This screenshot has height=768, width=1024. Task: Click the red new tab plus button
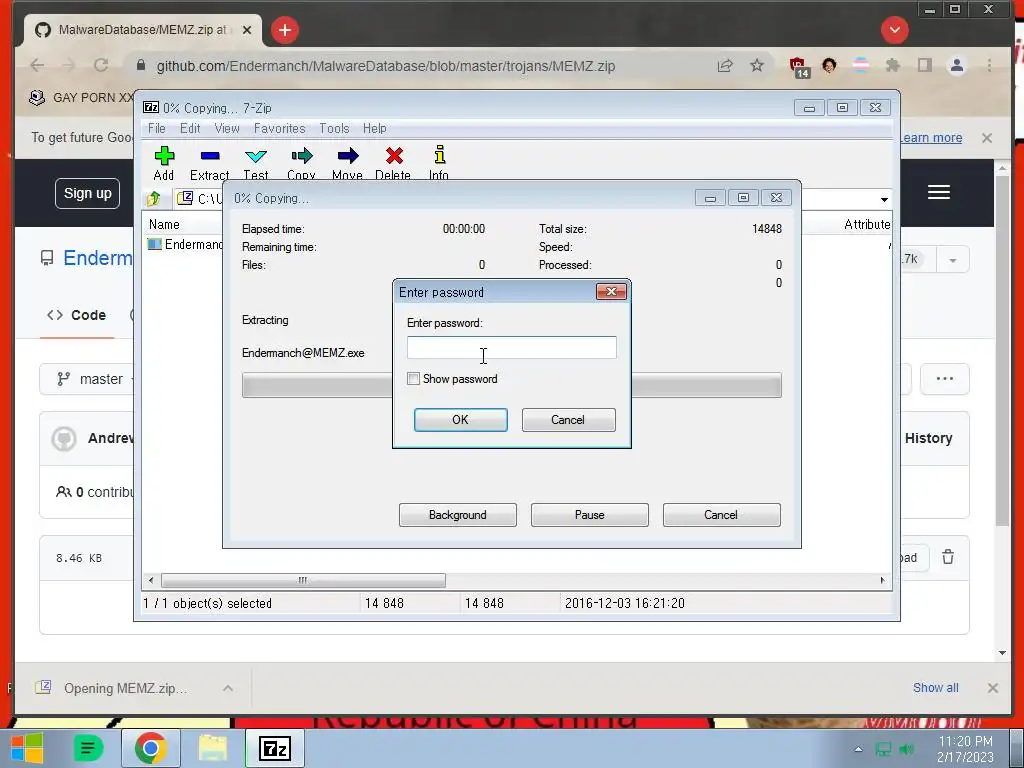pyautogui.click(x=285, y=30)
